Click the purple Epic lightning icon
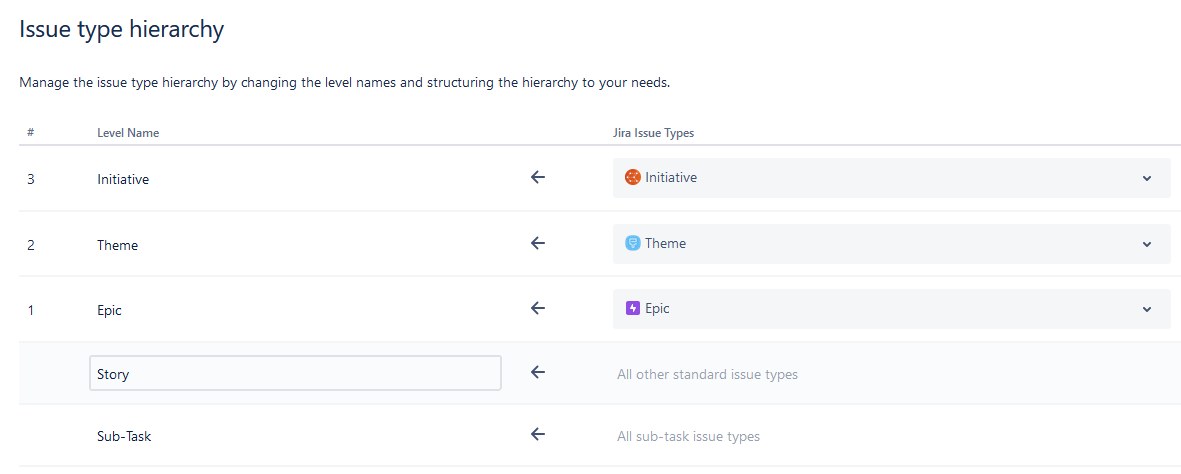1181x474 pixels. click(x=633, y=308)
